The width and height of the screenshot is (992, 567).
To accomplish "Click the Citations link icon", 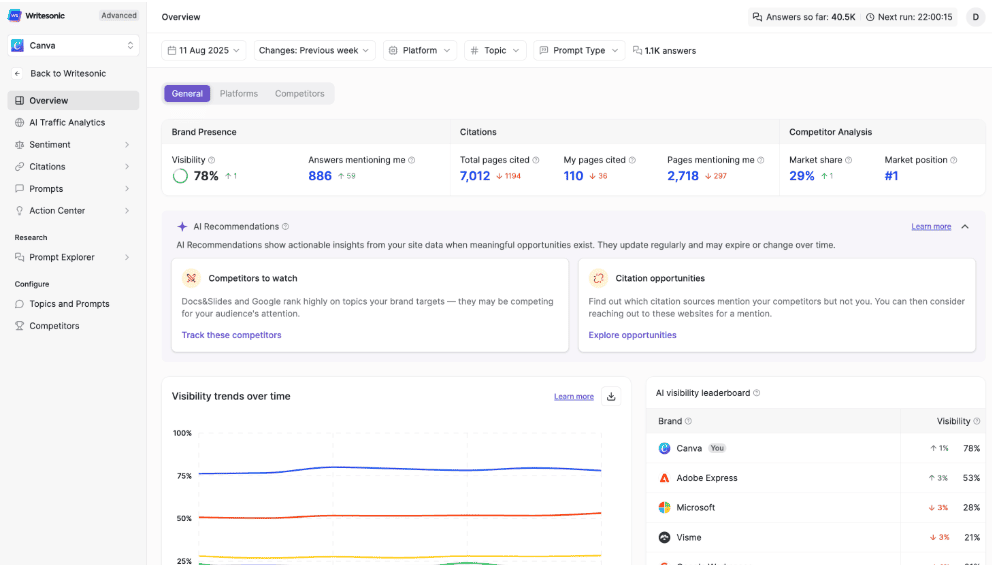I will (20, 167).
